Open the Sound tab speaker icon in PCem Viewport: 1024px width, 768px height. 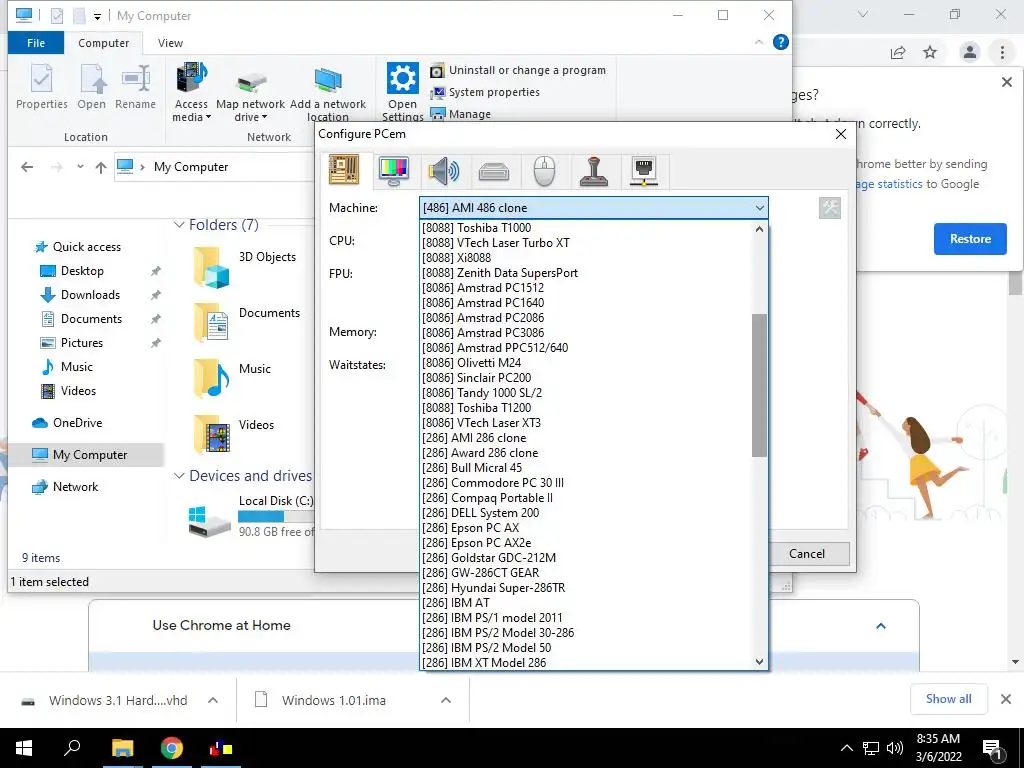point(443,171)
